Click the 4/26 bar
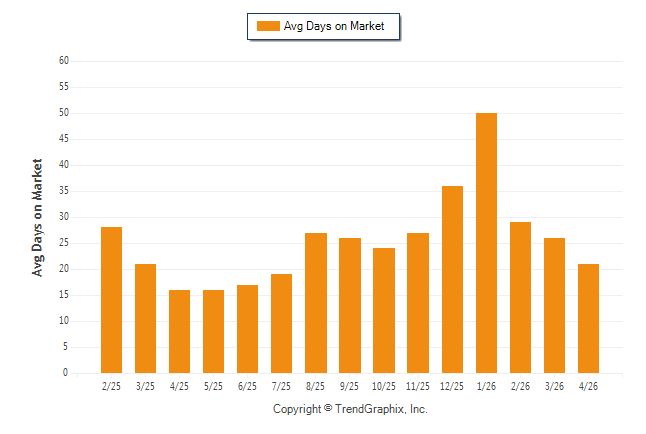 coord(588,319)
